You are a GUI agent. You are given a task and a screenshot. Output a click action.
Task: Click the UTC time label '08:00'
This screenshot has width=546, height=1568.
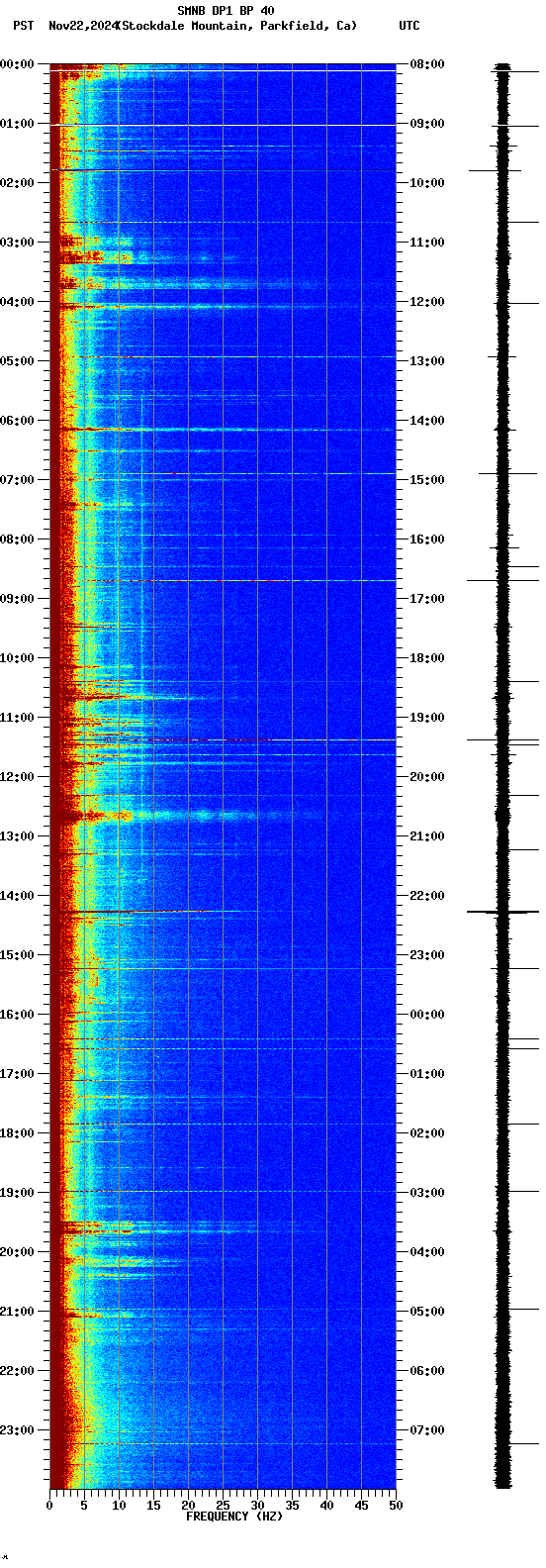427,64
